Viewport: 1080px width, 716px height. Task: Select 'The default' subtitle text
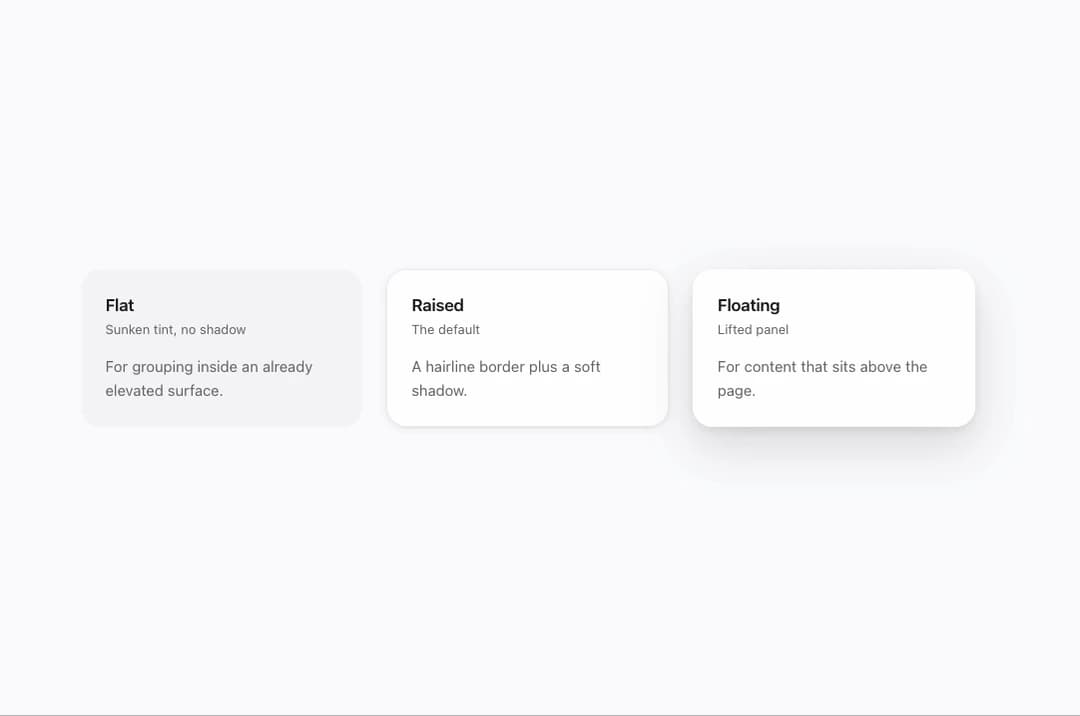pyautogui.click(x=446, y=330)
